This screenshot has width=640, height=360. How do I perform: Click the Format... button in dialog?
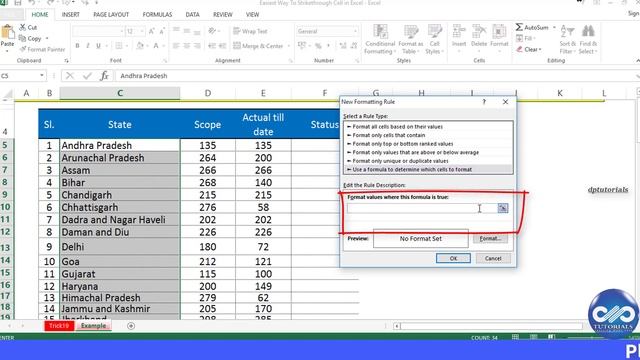coord(490,239)
